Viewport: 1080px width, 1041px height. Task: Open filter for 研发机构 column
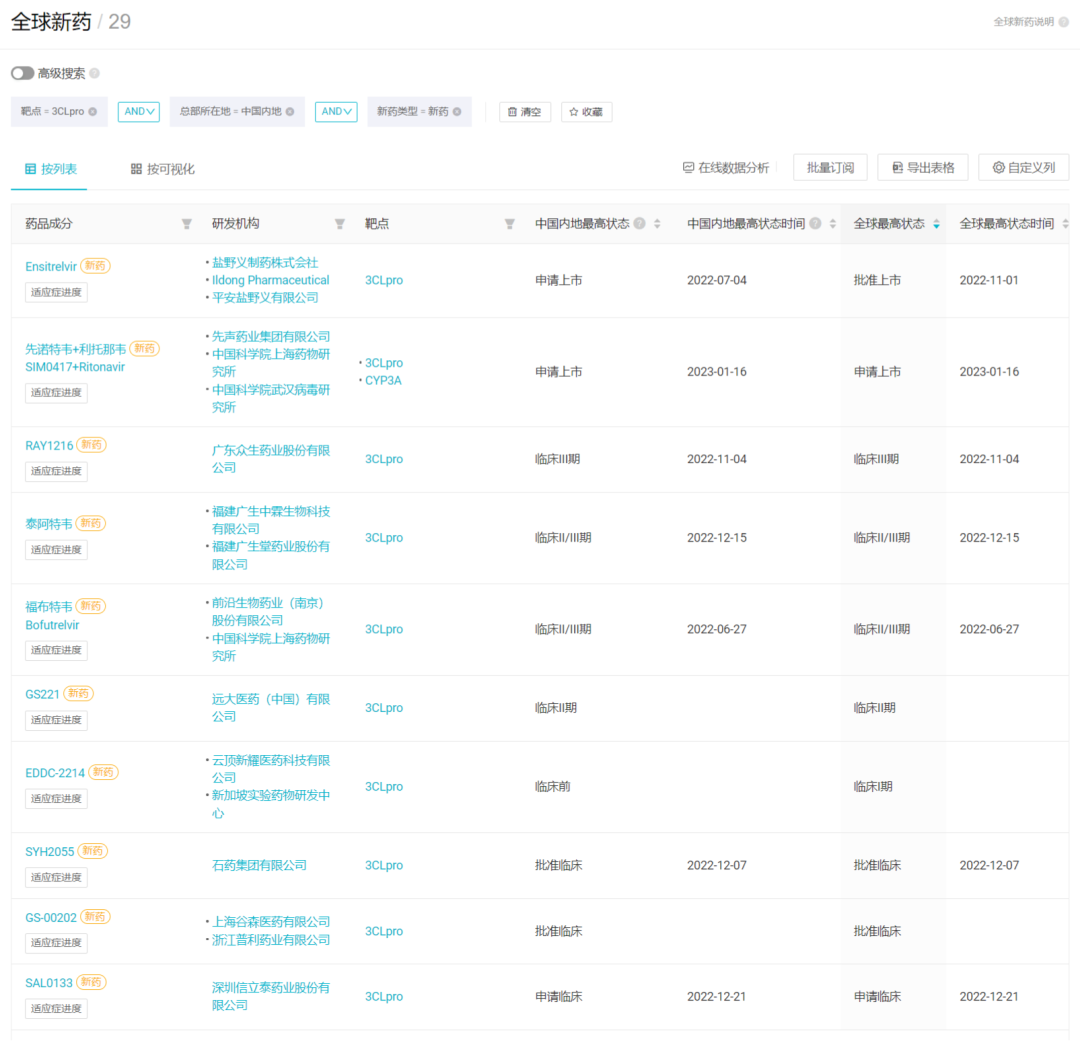coord(340,224)
